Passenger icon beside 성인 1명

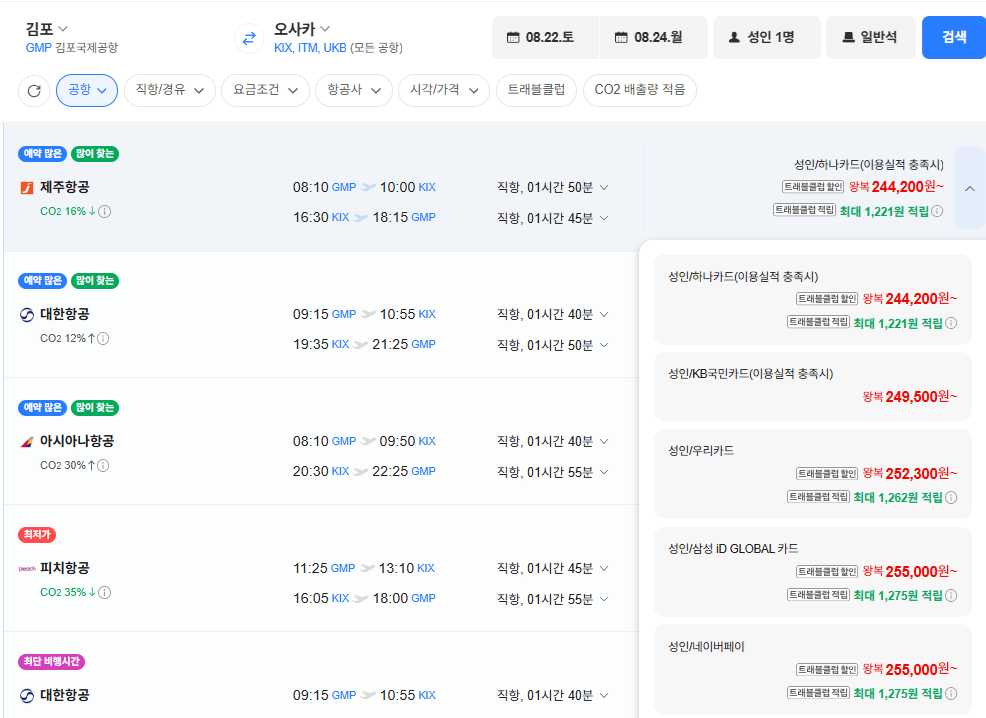tap(734, 38)
